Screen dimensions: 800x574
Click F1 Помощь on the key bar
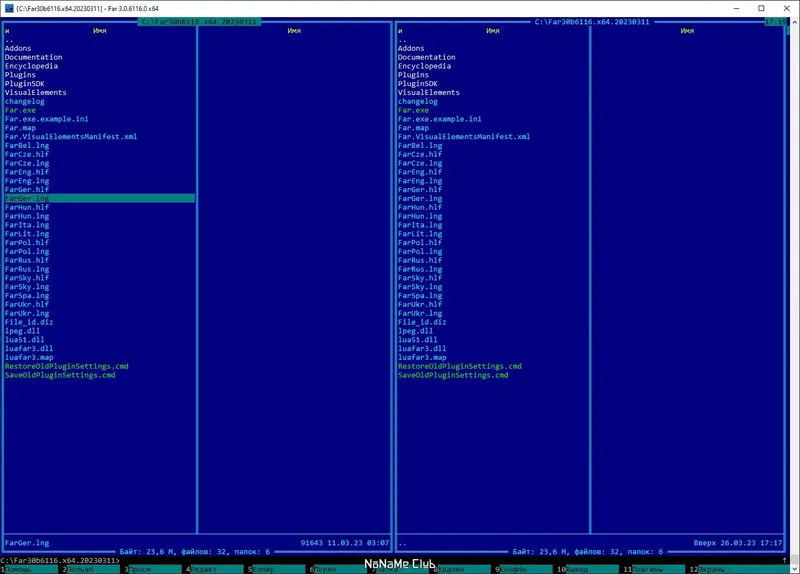(29, 569)
